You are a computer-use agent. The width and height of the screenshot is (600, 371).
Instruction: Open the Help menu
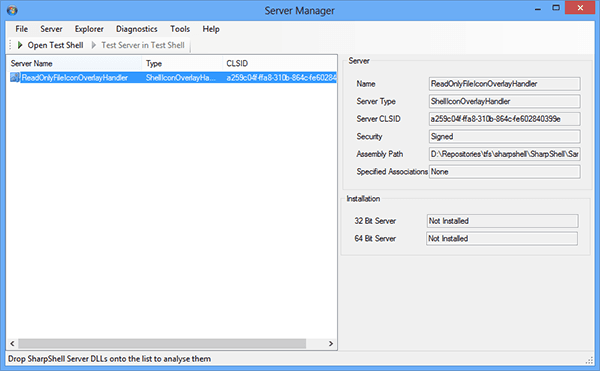(x=211, y=29)
